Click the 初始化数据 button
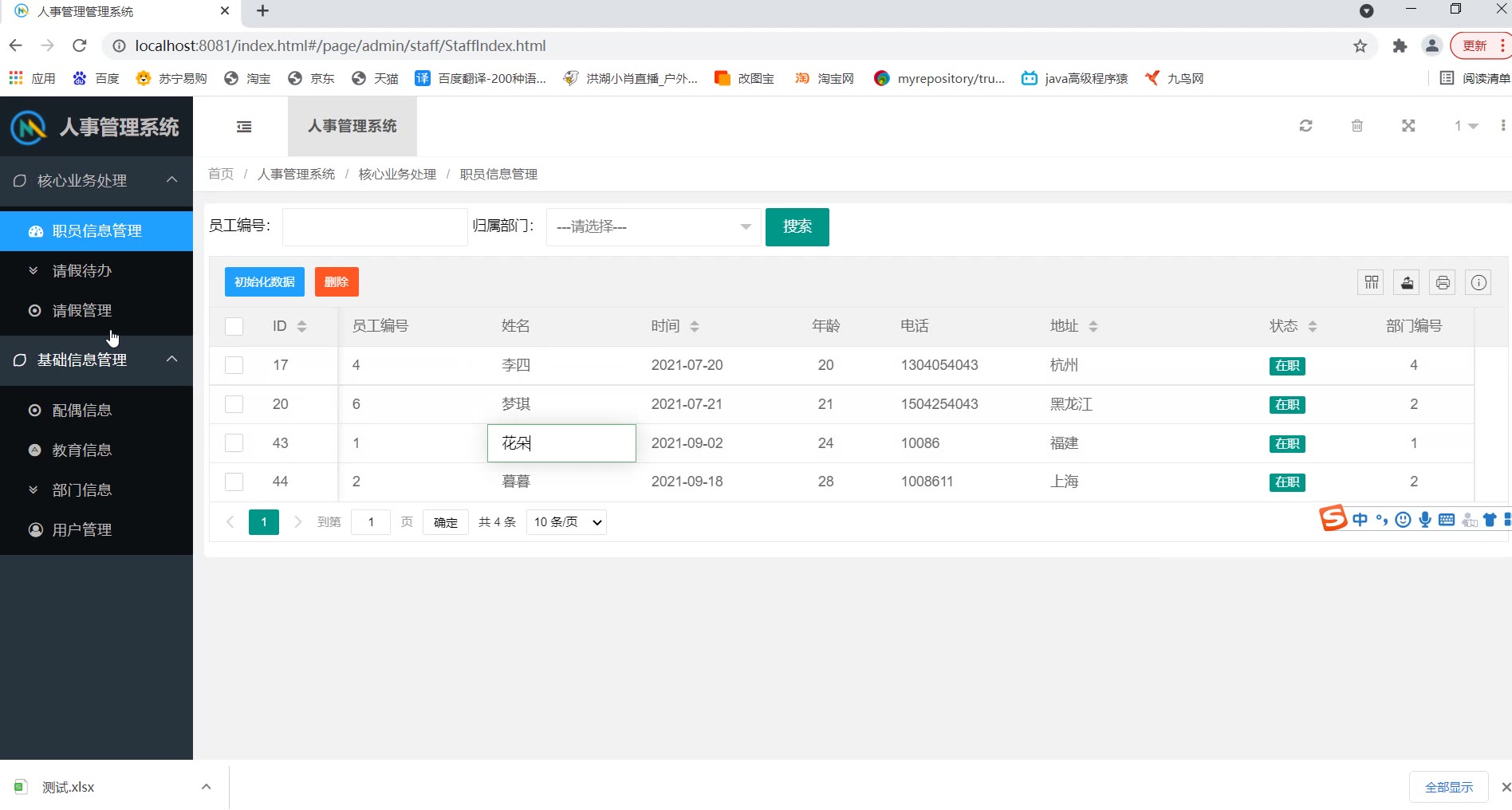This screenshot has width=1512, height=810. 265,282
